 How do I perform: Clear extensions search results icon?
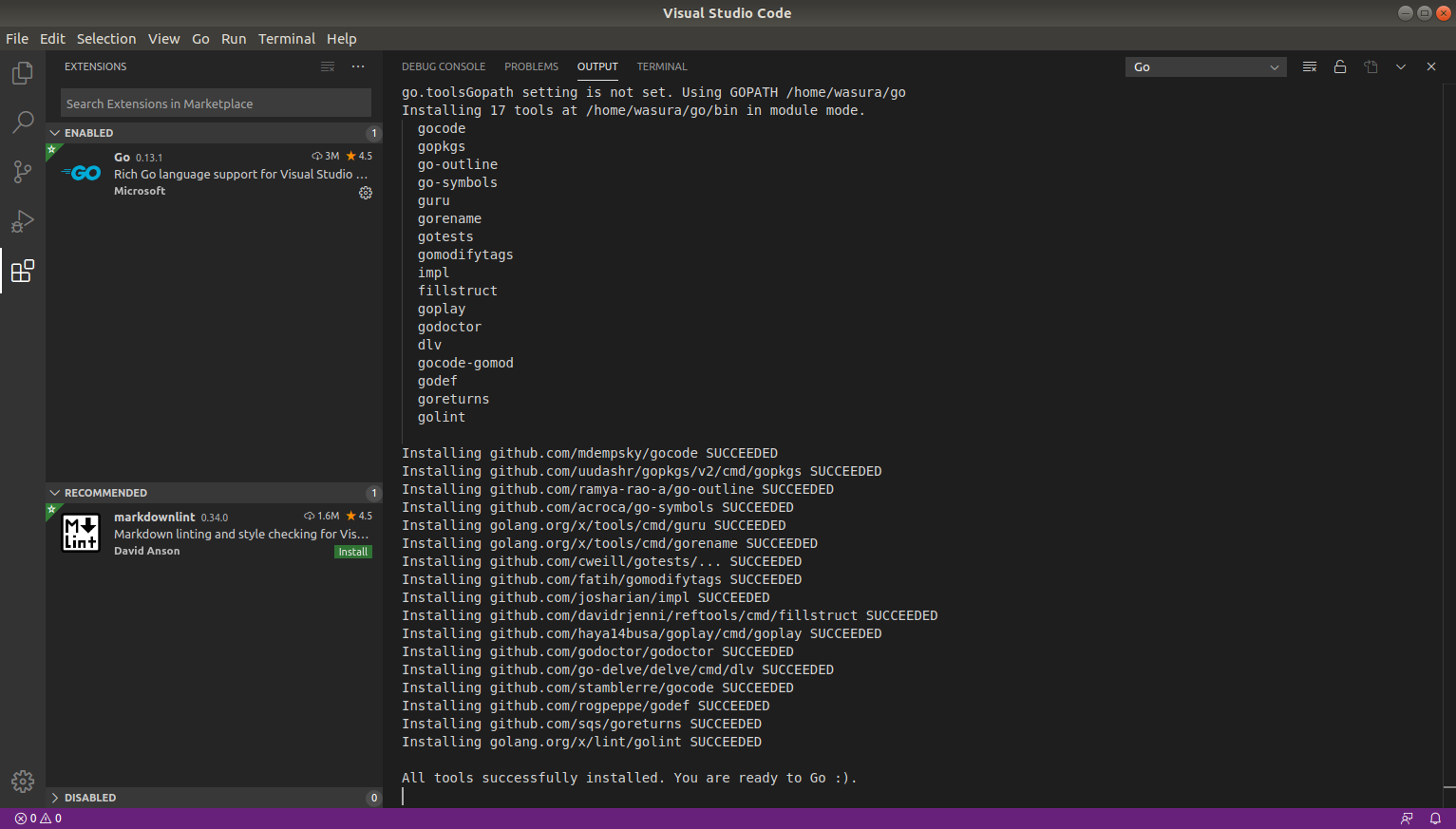coord(328,66)
